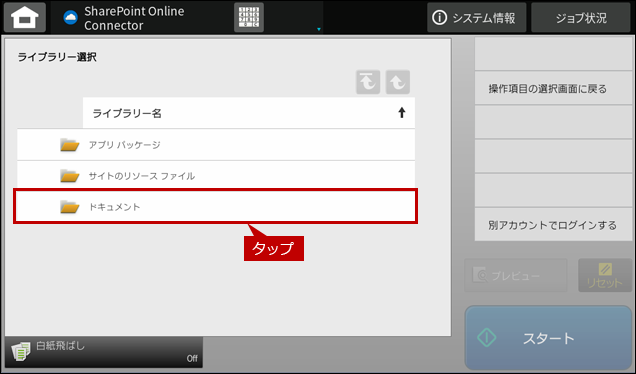Open the アプリ パッケージ library
The image size is (636, 374).
(216, 145)
